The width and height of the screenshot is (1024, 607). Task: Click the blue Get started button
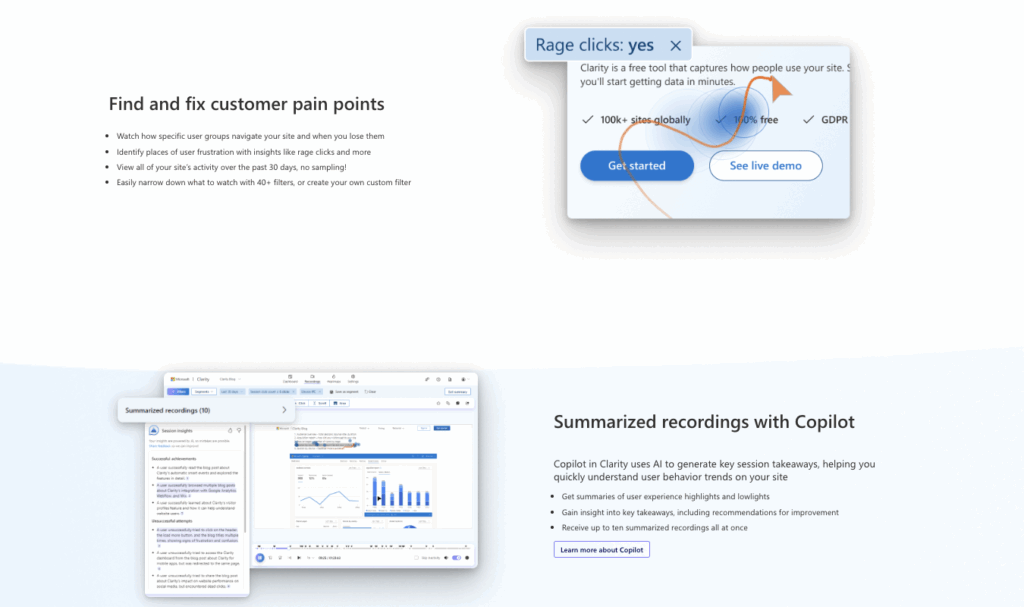coord(637,165)
